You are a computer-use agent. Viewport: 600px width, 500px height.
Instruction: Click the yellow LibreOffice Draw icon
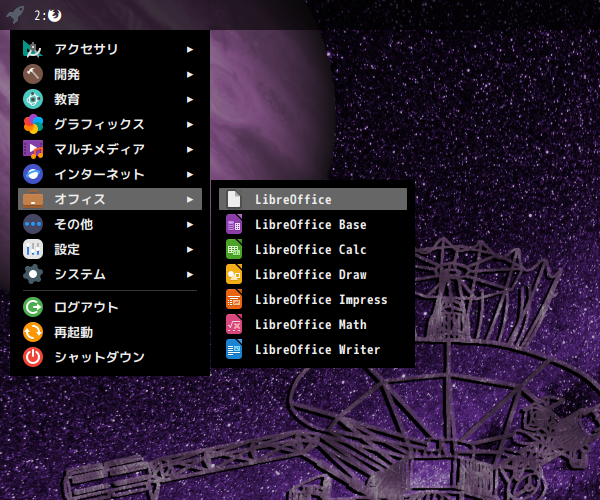click(x=234, y=274)
